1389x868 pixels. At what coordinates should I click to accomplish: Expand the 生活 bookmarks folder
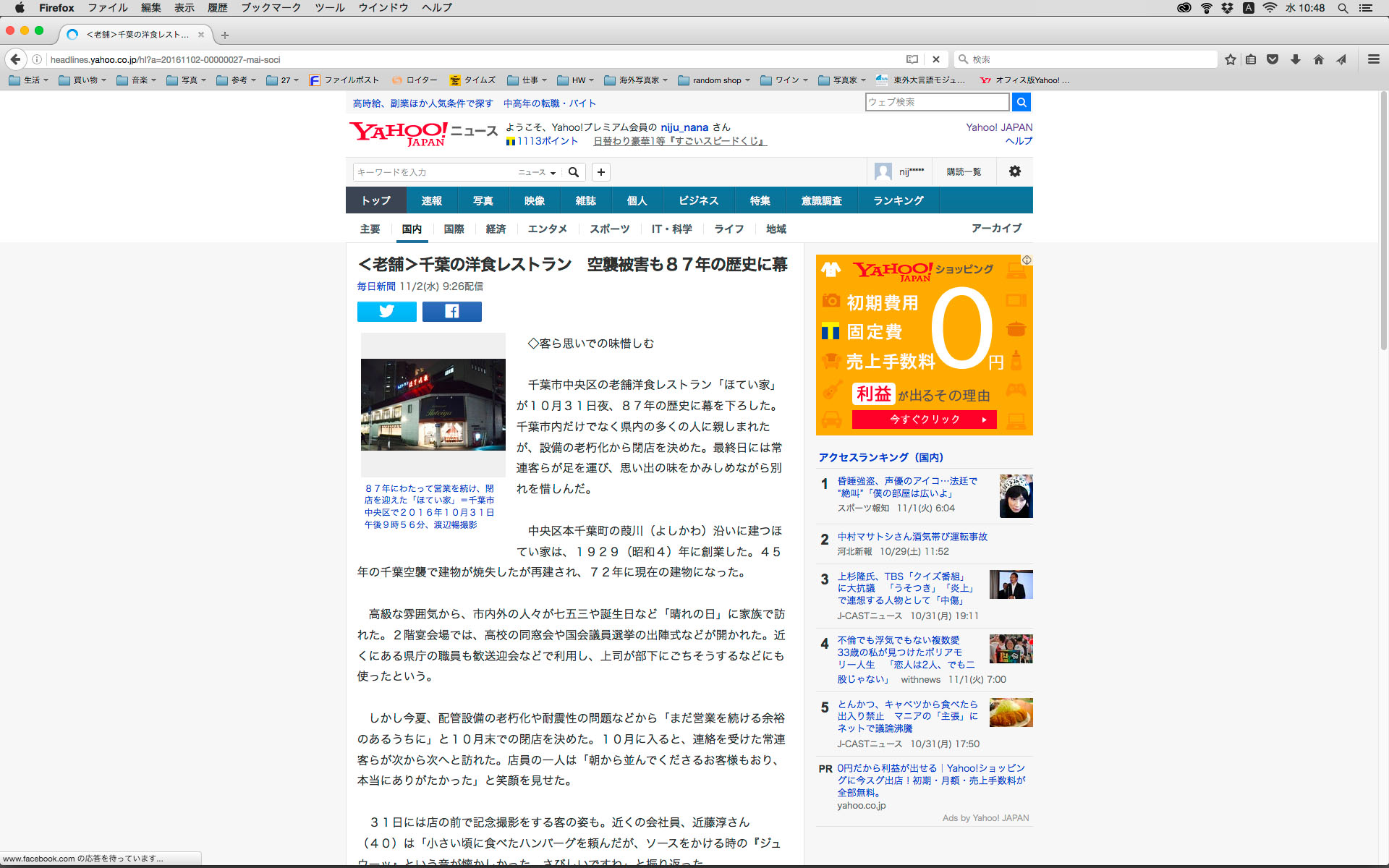coord(29,80)
